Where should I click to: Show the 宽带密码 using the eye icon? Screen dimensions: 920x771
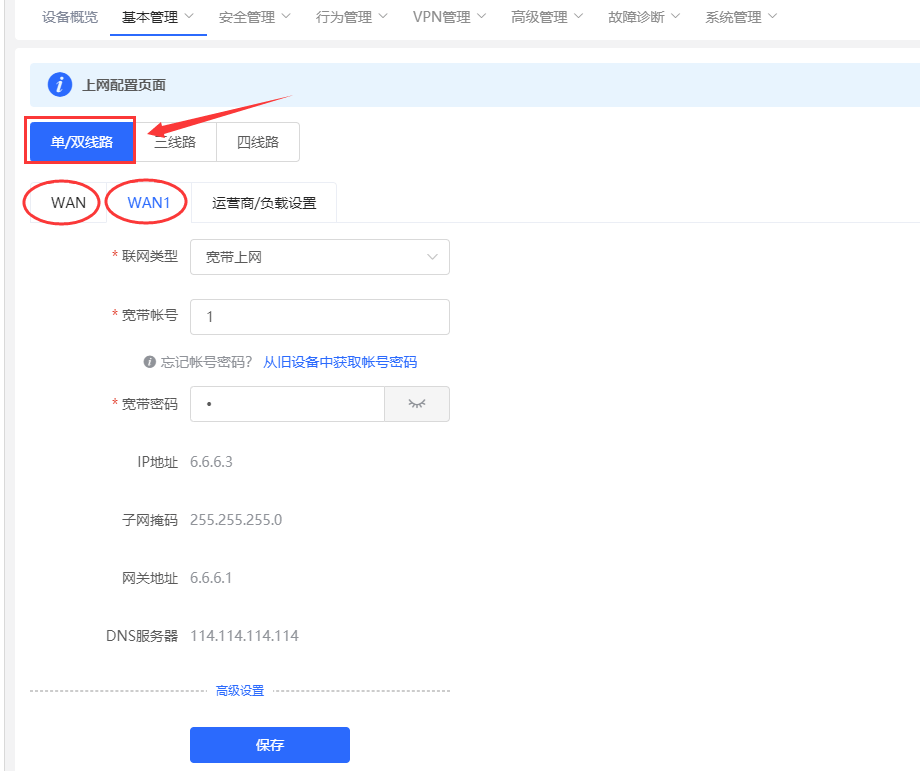pyautogui.click(x=417, y=404)
